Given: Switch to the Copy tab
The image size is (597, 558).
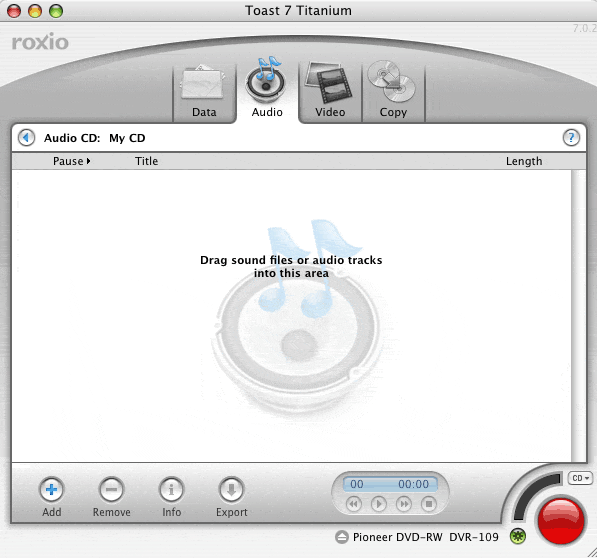Looking at the screenshot, I should click(393, 91).
